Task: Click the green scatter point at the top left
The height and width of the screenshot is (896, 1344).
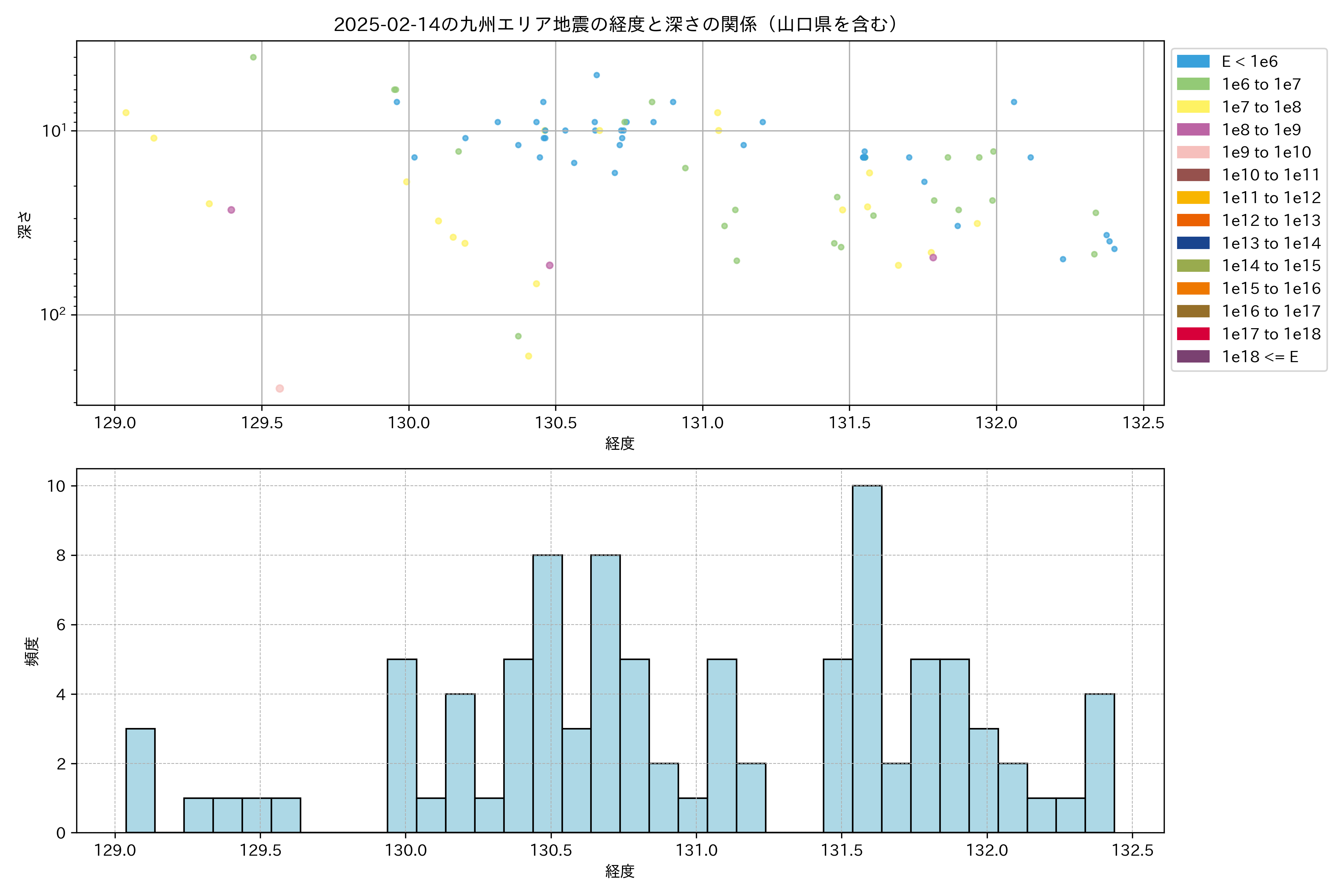Action: point(253,57)
